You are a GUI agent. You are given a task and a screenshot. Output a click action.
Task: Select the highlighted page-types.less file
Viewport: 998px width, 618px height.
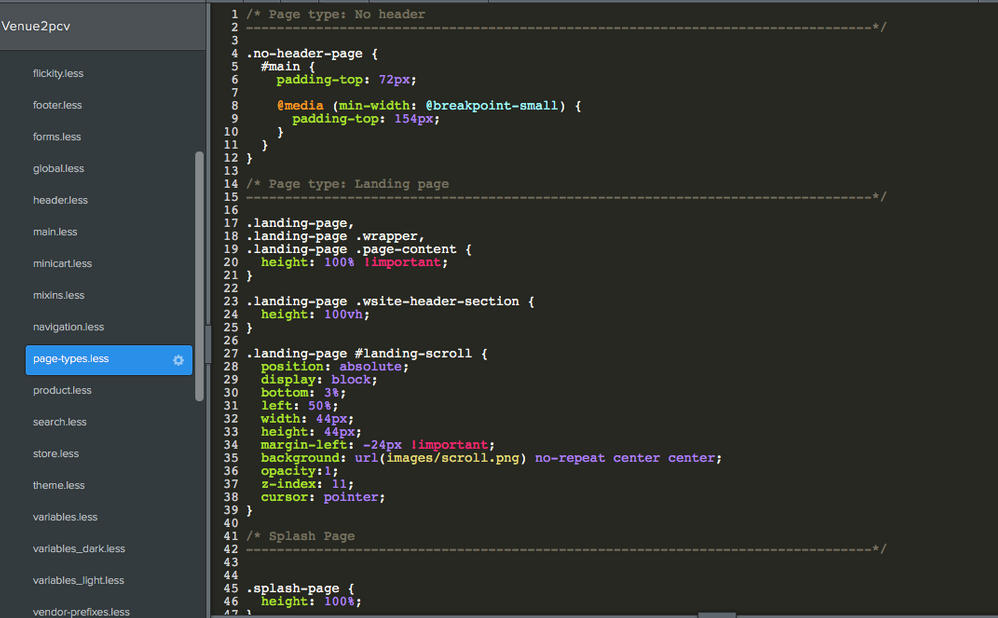[71, 359]
